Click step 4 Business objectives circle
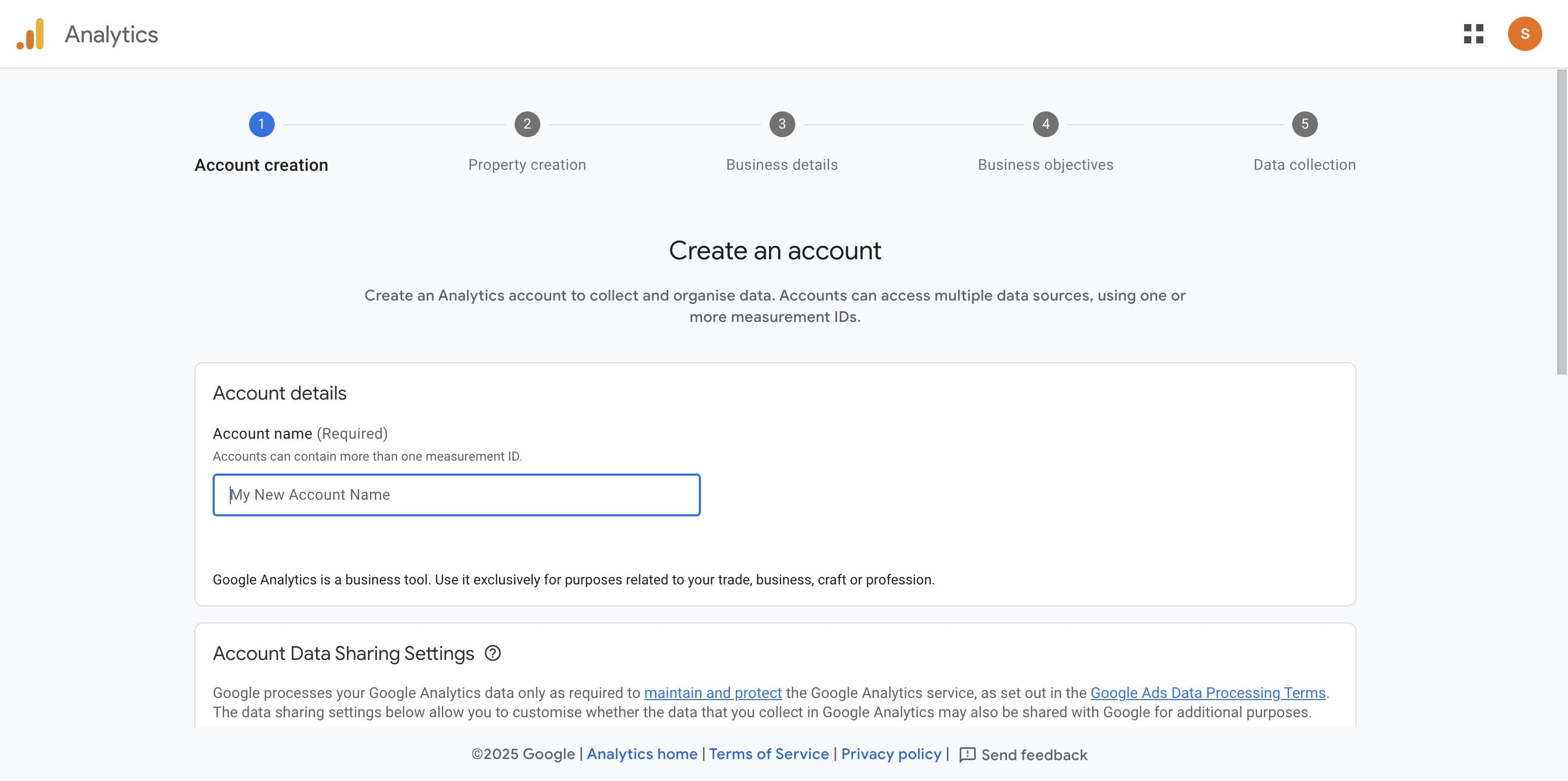 click(x=1045, y=124)
